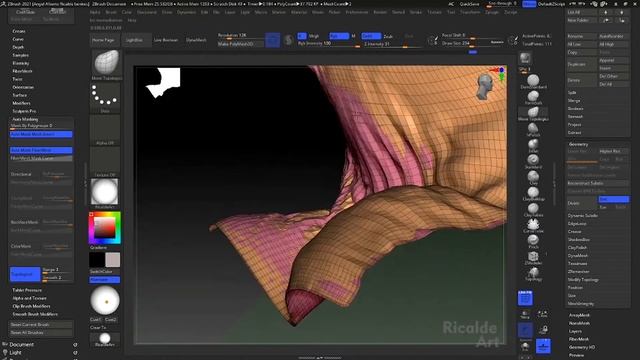Click Reset All Brushes
640x360 pixels.
tap(41, 333)
